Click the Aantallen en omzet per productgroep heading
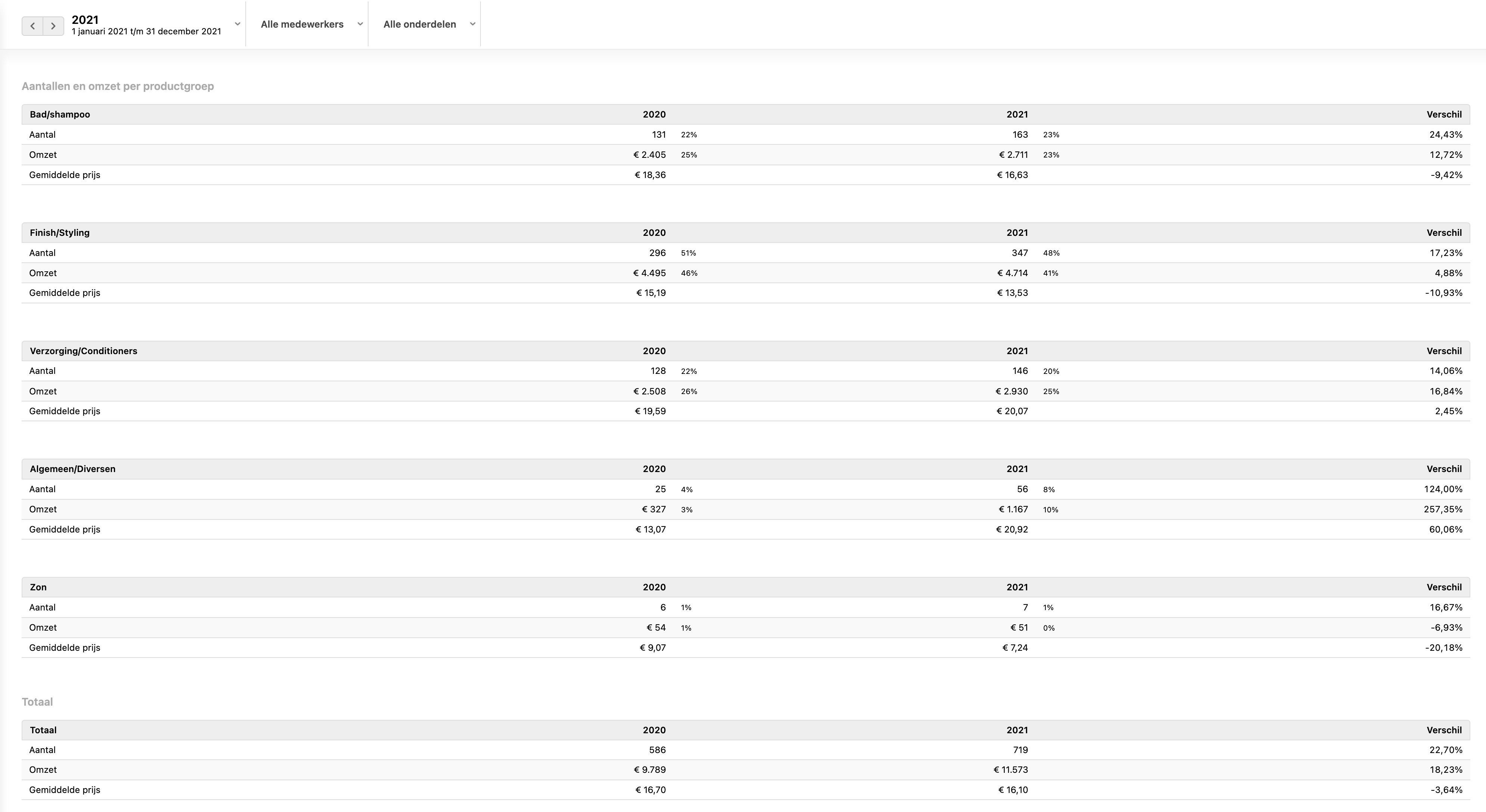 point(118,86)
